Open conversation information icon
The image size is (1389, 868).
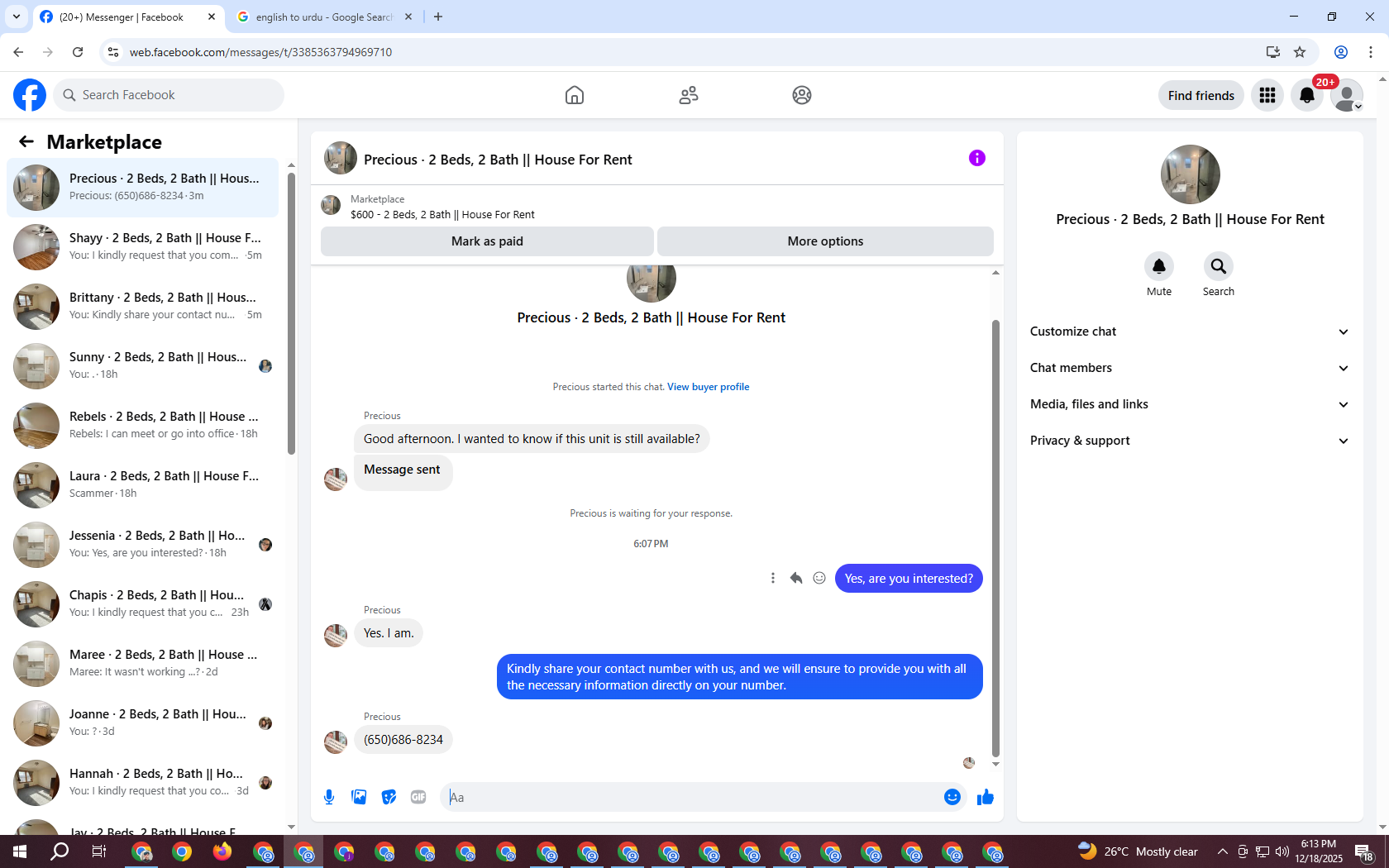click(977, 158)
